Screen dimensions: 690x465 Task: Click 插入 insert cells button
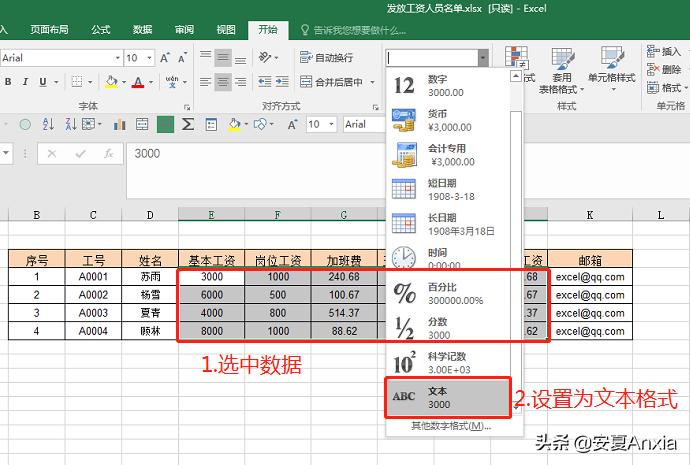(x=664, y=52)
